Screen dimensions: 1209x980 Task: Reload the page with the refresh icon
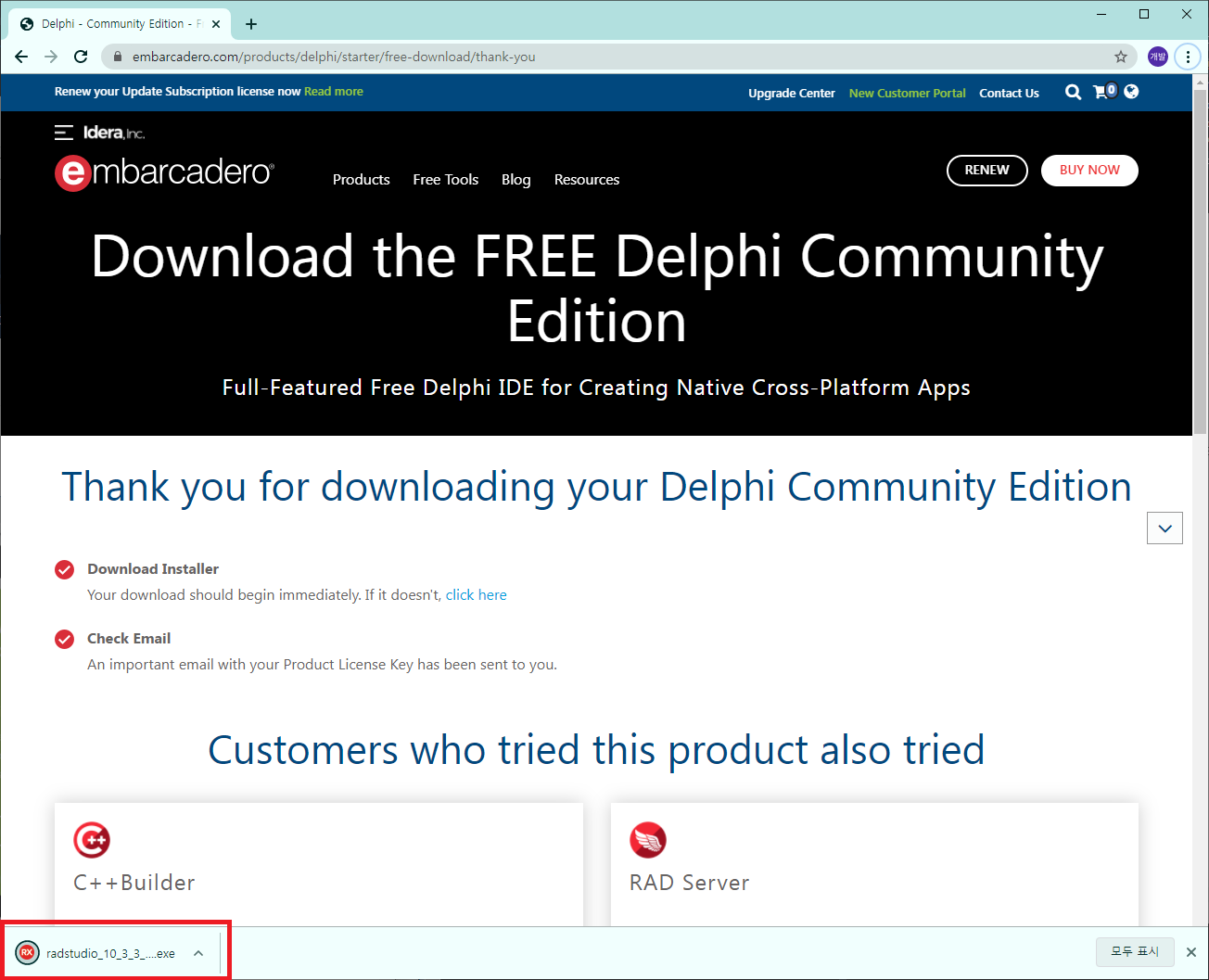coord(81,57)
